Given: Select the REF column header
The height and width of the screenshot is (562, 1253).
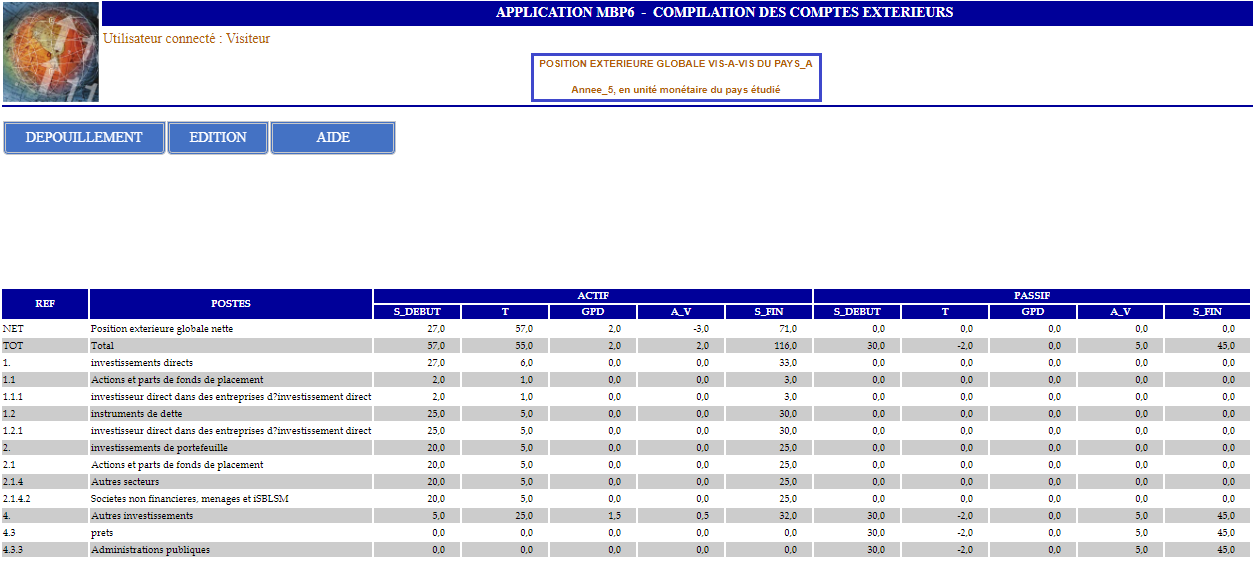Looking at the screenshot, I should click(x=45, y=304).
